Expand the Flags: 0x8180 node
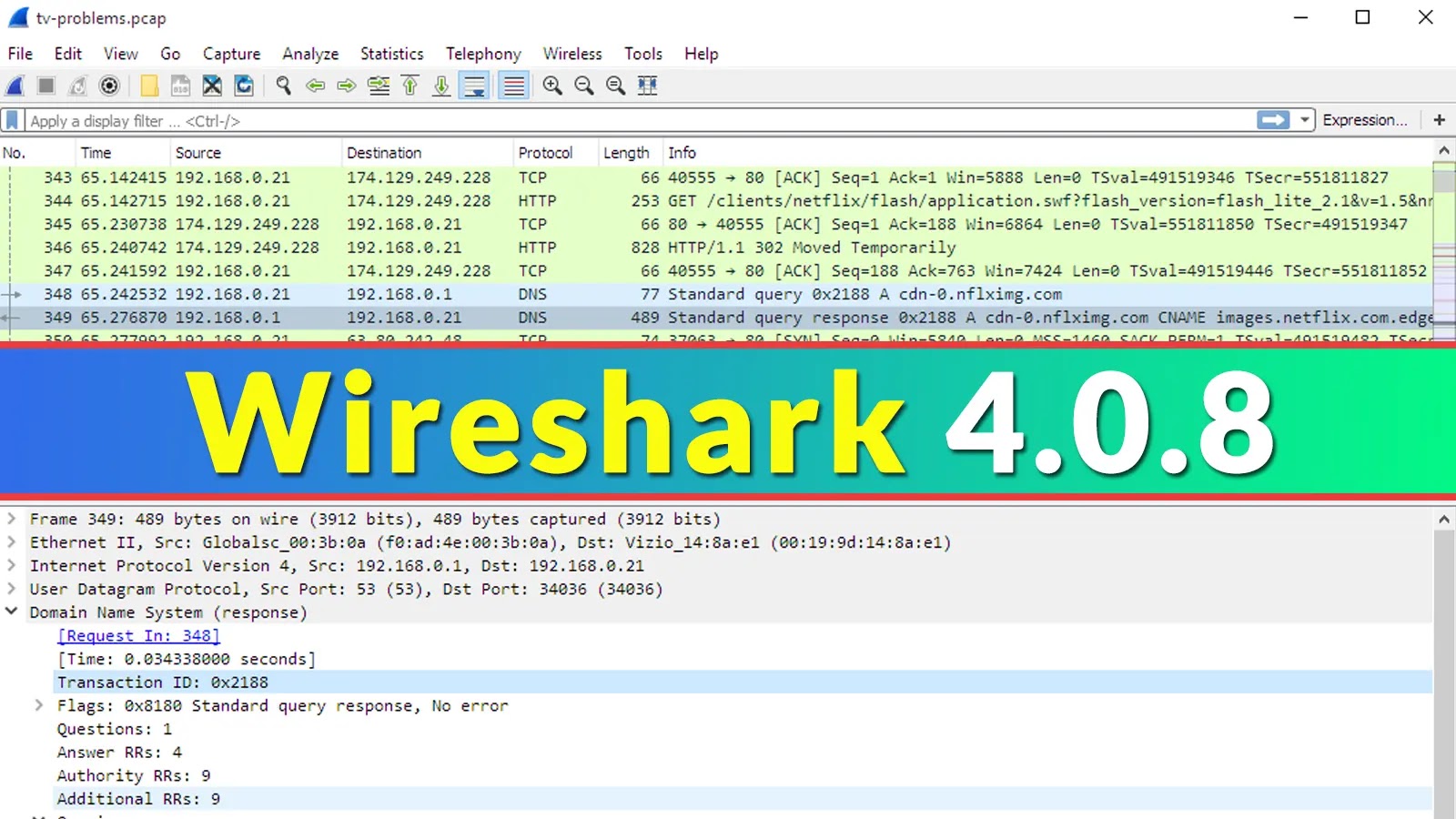Viewport: 1456px width, 819px height. pos(38,705)
